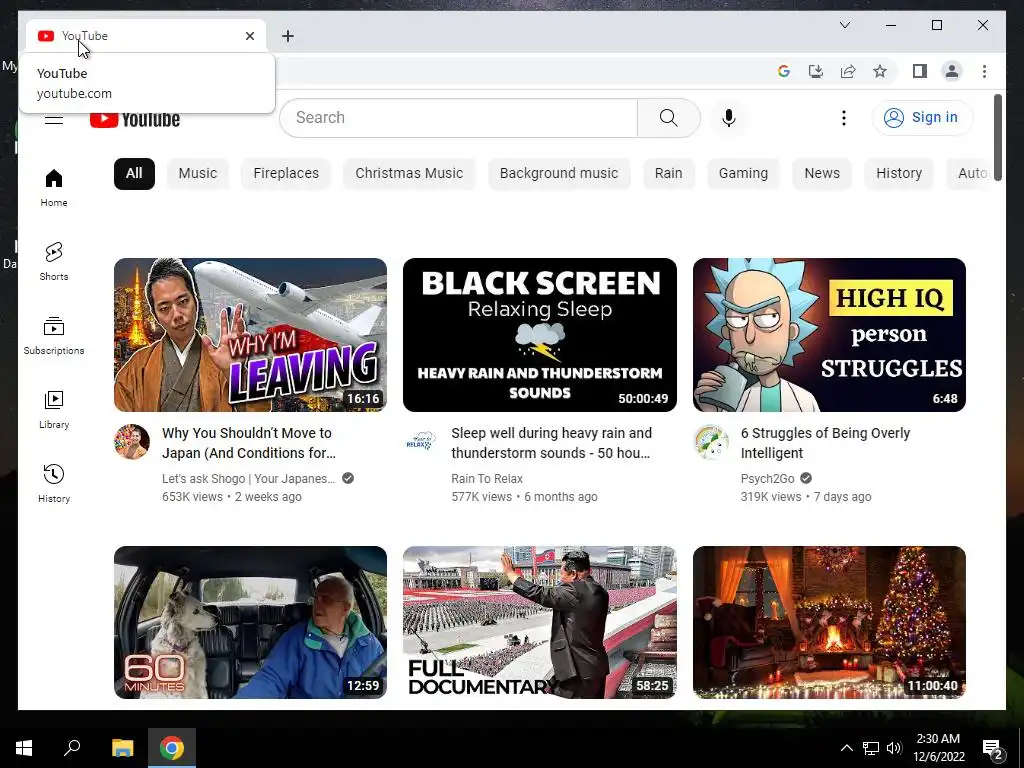Select the Christmas Music filter chip
The image size is (1024, 768).
[409, 174]
